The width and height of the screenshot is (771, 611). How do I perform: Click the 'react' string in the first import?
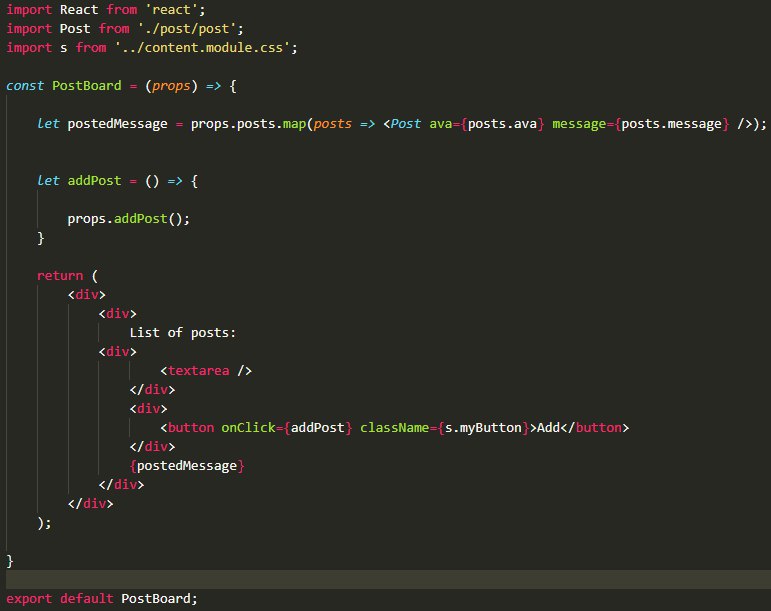171,10
